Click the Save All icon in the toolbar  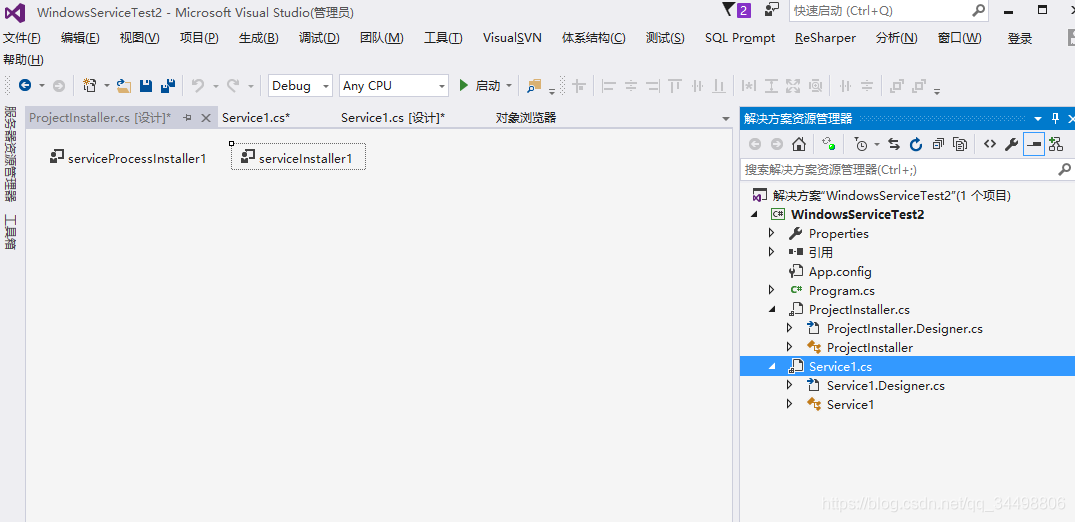click(x=168, y=86)
